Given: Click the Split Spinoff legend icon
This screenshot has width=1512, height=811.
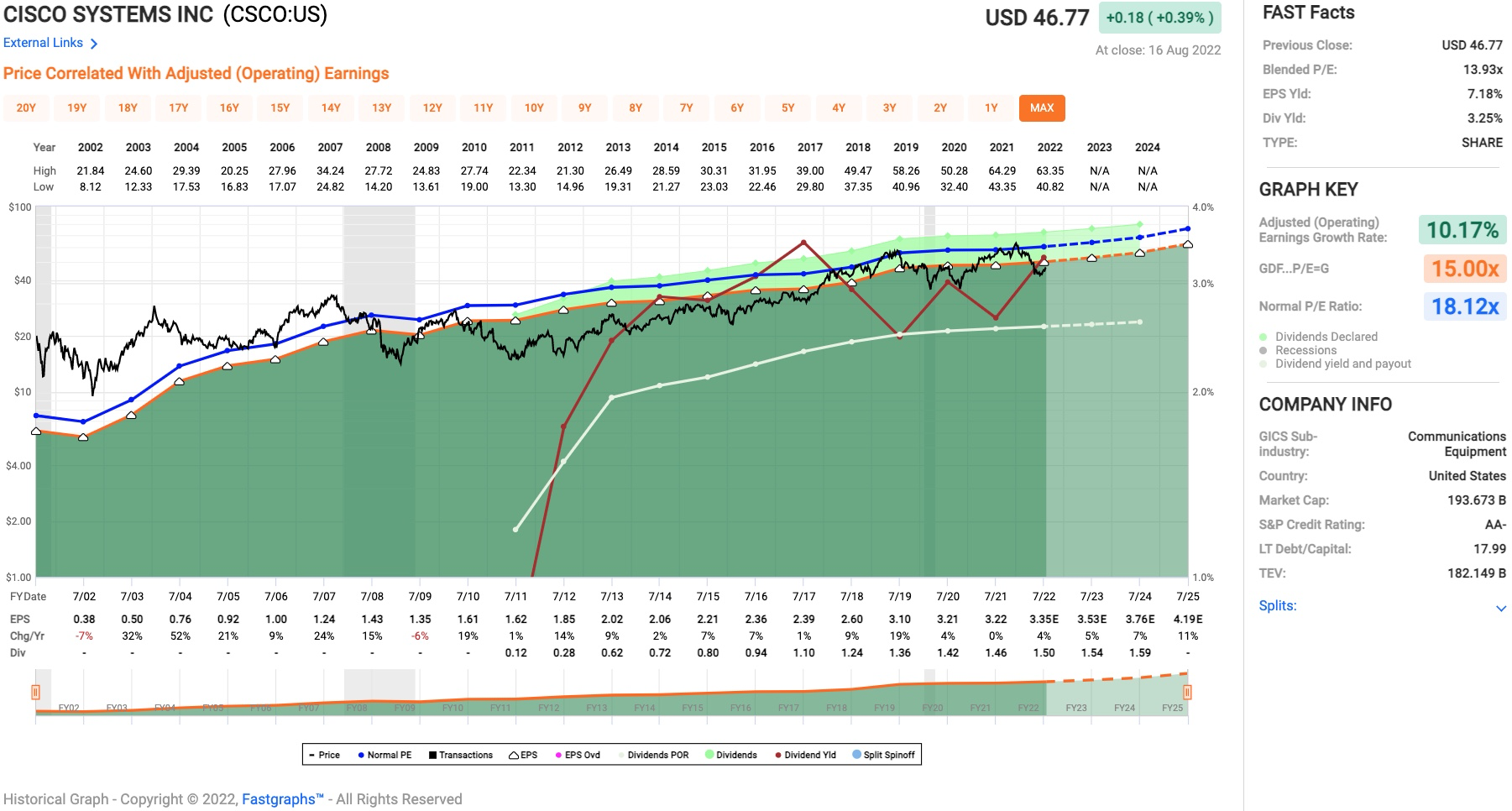Looking at the screenshot, I should point(856,755).
